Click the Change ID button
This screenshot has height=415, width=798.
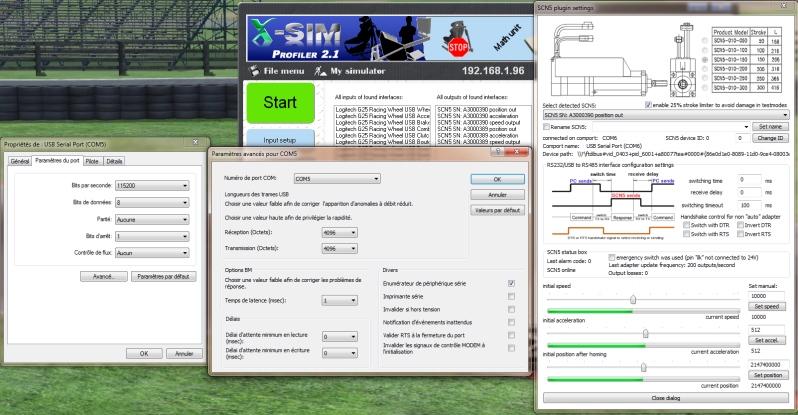click(771, 138)
